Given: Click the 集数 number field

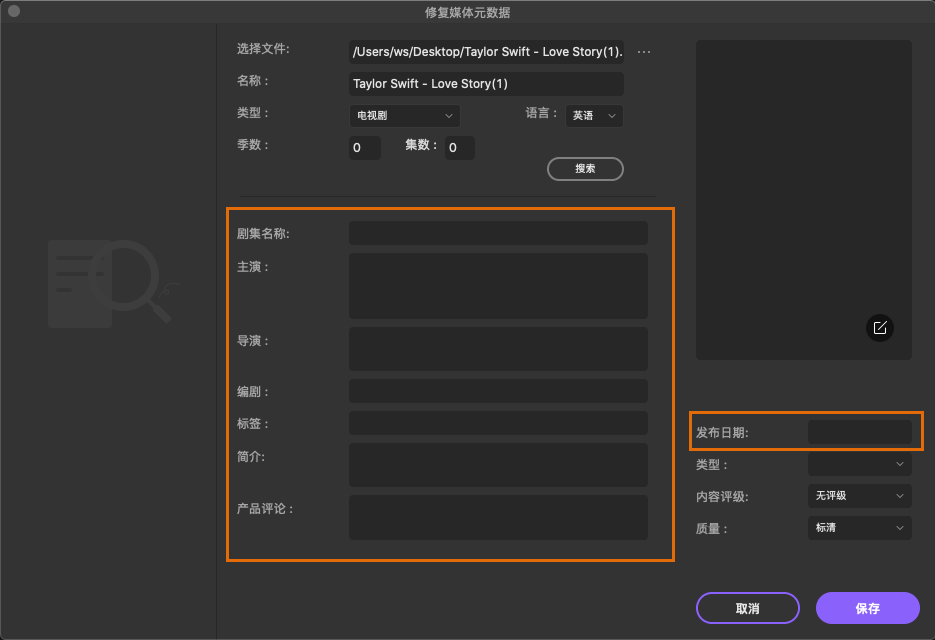Looking at the screenshot, I should pos(459,147).
